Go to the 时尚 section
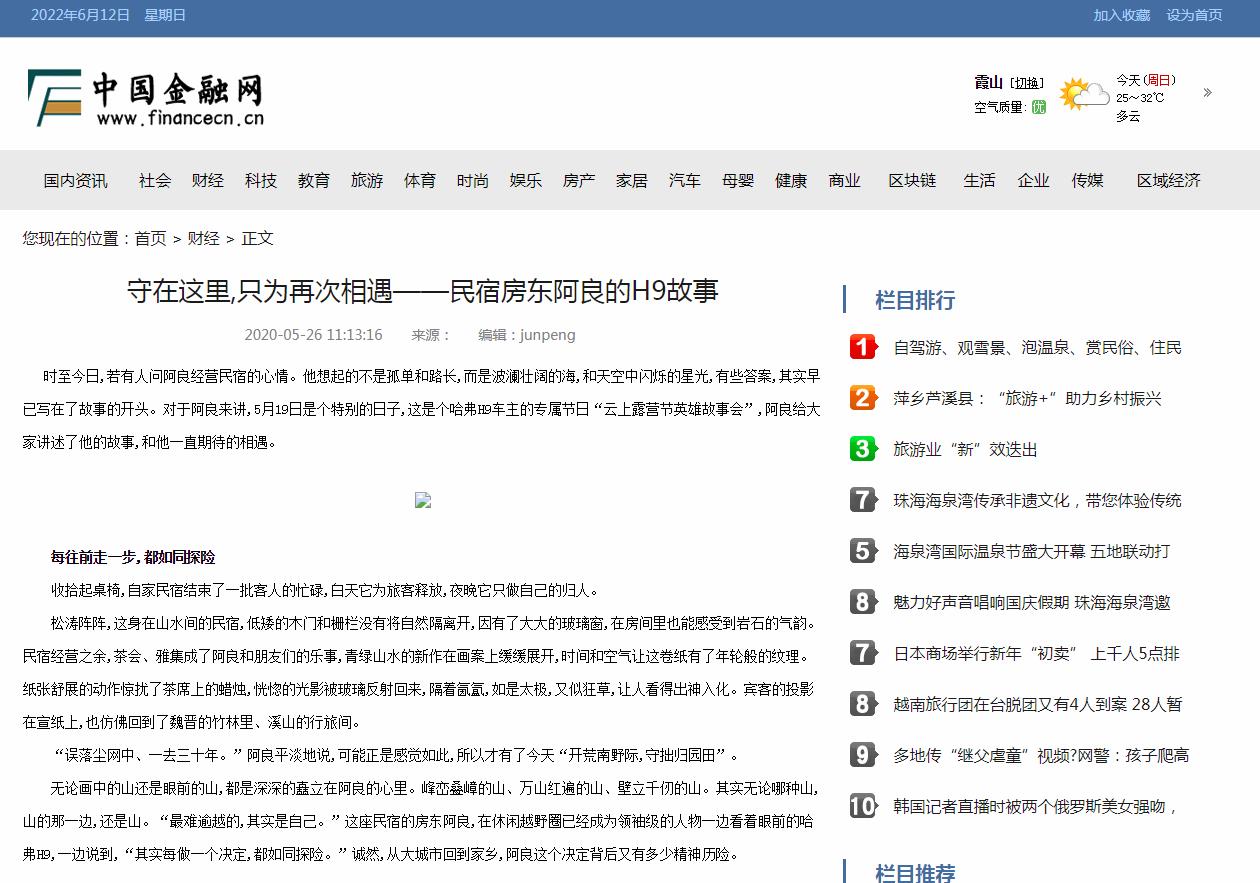1260x883 pixels. click(x=473, y=180)
